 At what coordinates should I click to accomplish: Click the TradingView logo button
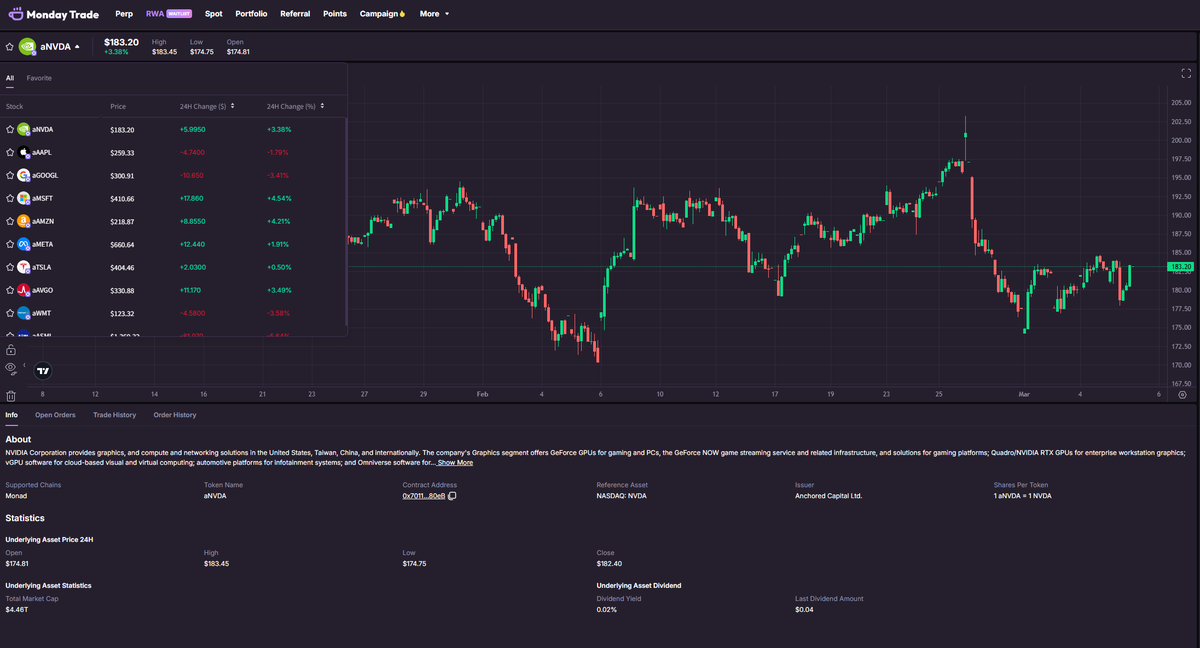[42, 370]
